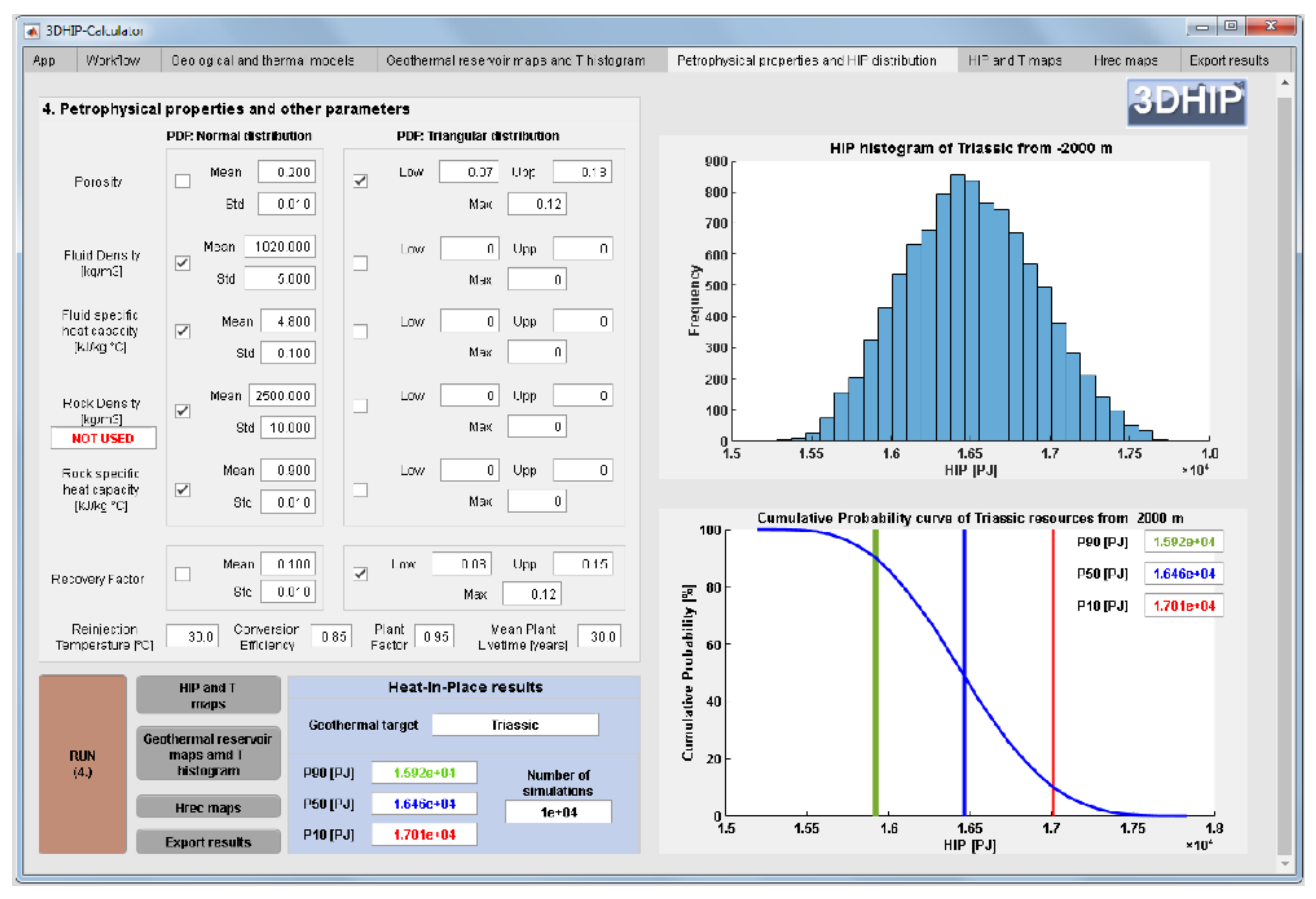The height and width of the screenshot is (899, 1316).
Task: Click the MATLAB app icon in title bar
Action: [x=32, y=30]
